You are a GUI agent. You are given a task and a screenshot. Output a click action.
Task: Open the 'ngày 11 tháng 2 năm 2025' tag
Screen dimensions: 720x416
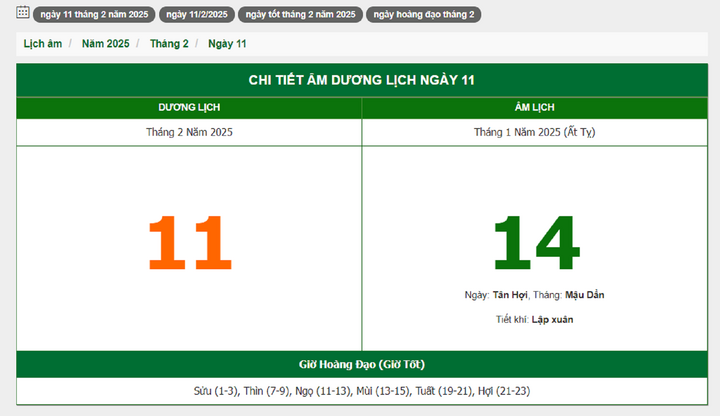pyautogui.click(x=94, y=15)
